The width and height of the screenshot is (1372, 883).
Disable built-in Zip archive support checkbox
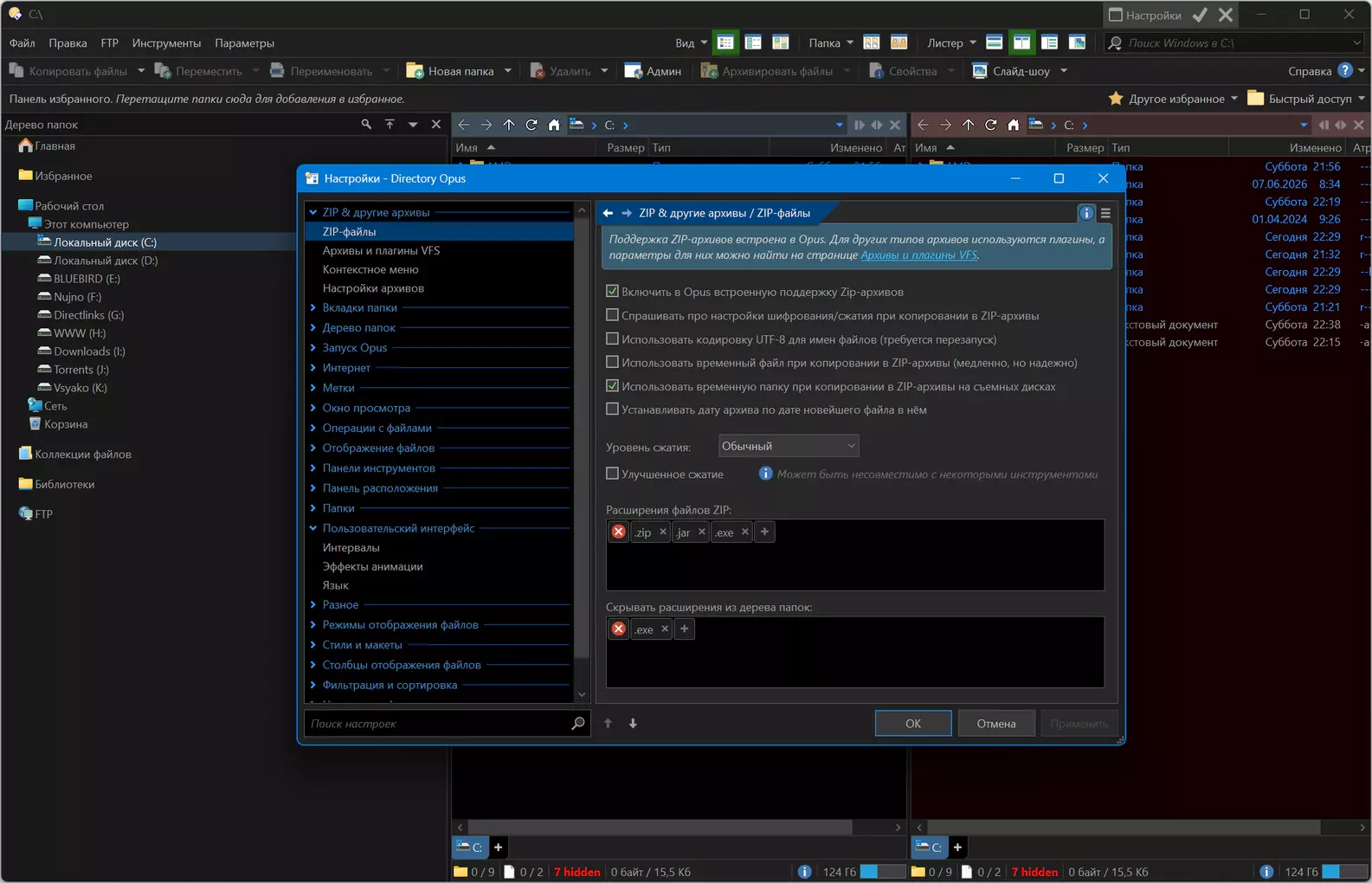click(612, 292)
